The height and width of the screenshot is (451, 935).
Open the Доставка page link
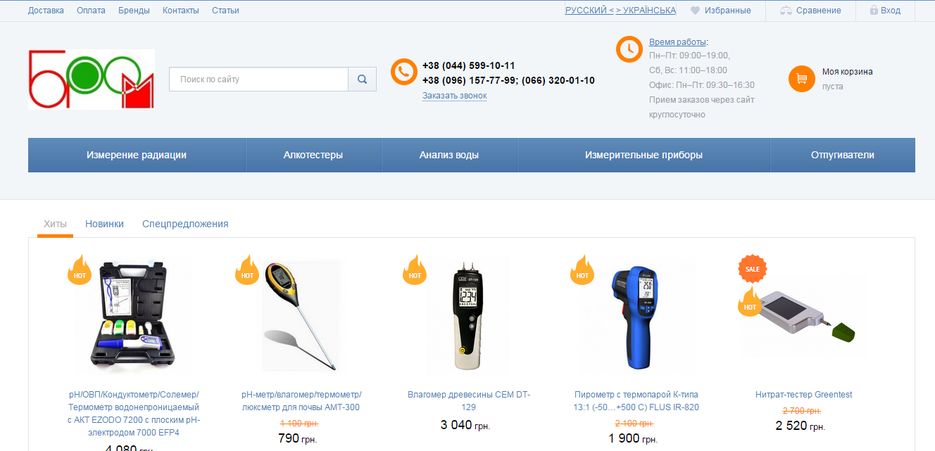point(46,10)
